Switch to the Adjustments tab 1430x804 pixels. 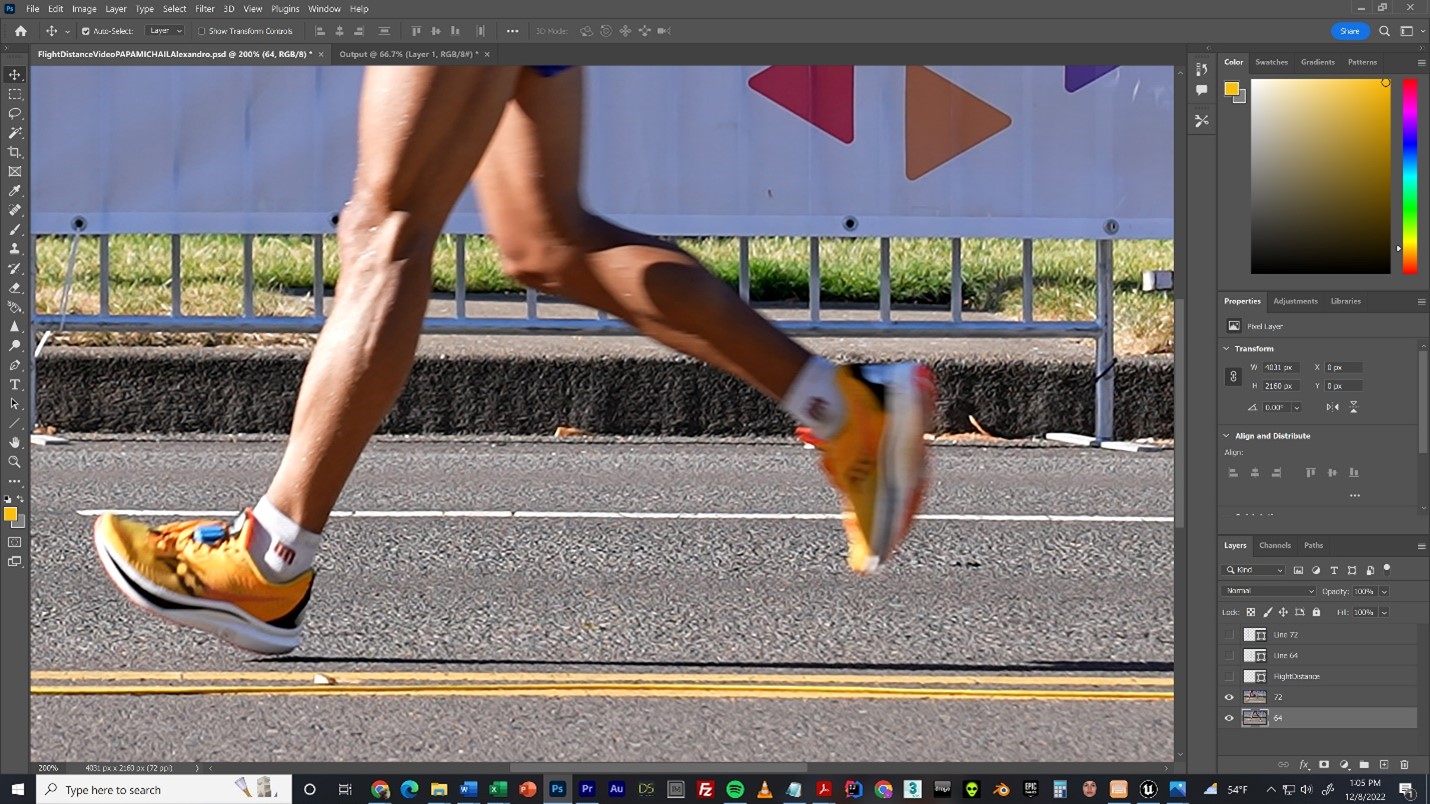1295,301
